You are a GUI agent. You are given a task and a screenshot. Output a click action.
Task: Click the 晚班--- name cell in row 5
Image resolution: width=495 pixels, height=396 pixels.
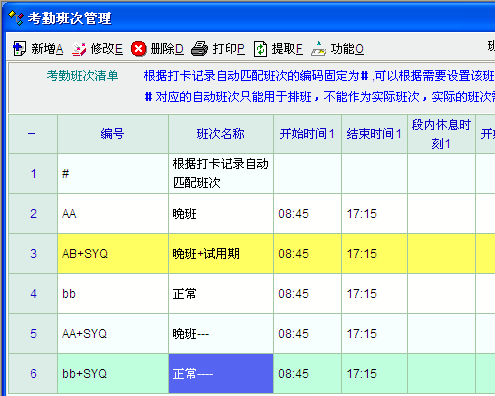click(x=221, y=334)
